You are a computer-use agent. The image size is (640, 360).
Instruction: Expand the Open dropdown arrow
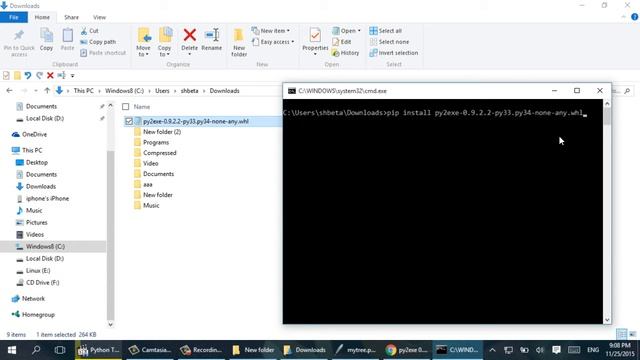click(359, 31)
